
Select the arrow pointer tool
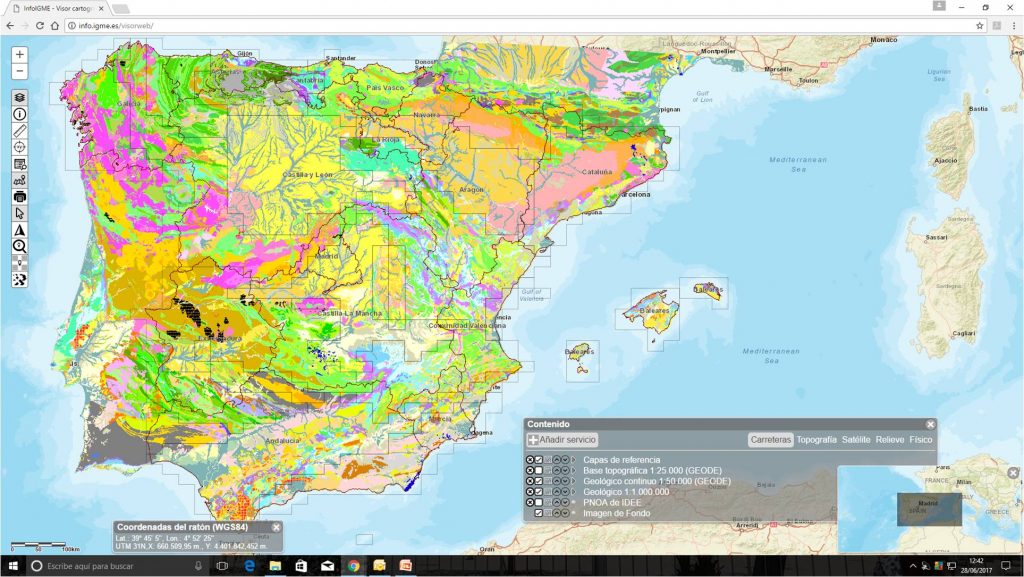click(20, 213)
